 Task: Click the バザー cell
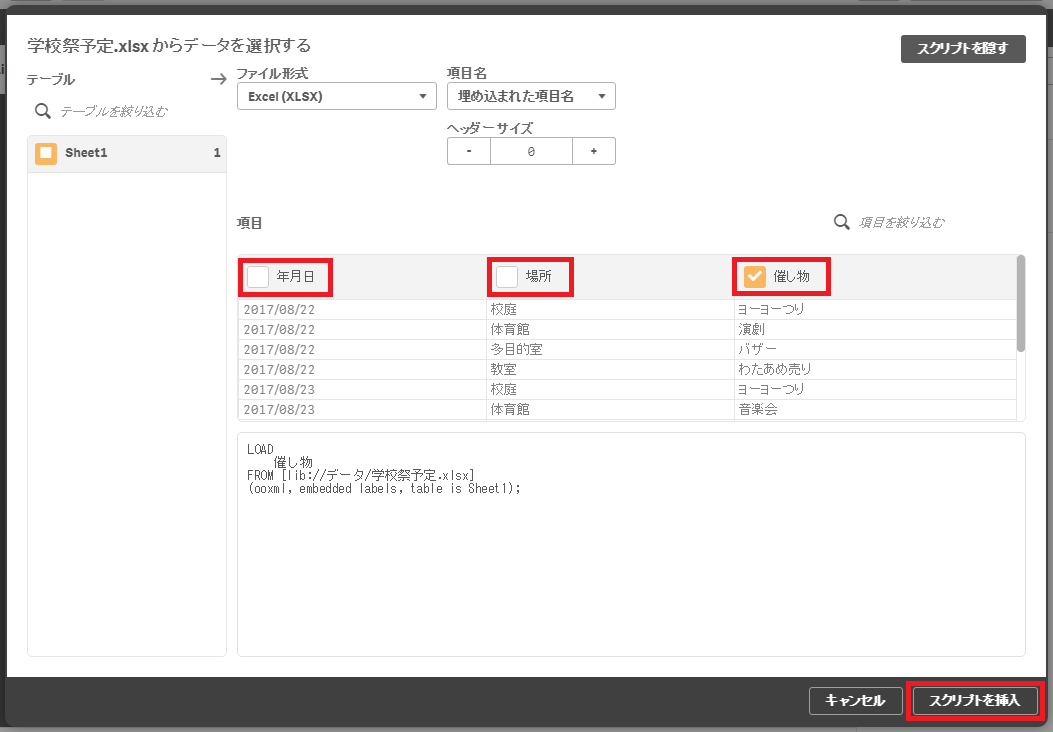tap(875, 350)
